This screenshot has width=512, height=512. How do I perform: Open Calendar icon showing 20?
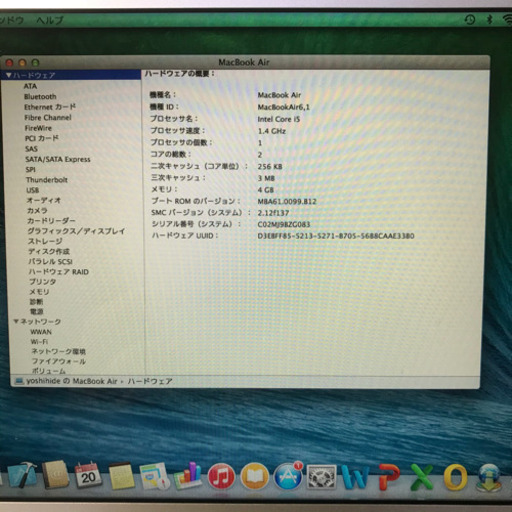pos(88,475)
